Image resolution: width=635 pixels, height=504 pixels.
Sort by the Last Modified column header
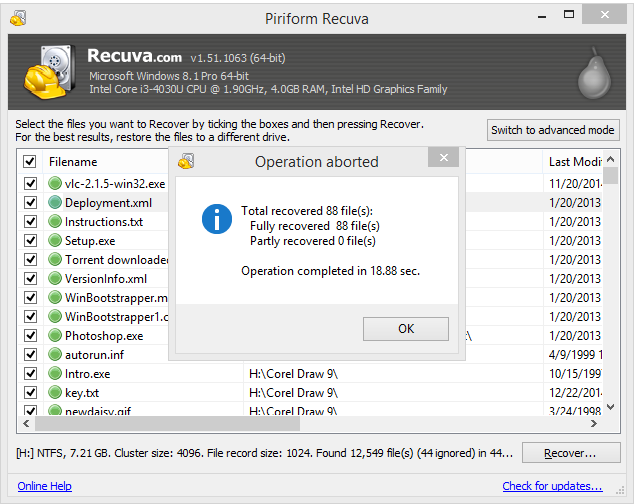pyautogui.click(x=574, y=162)
